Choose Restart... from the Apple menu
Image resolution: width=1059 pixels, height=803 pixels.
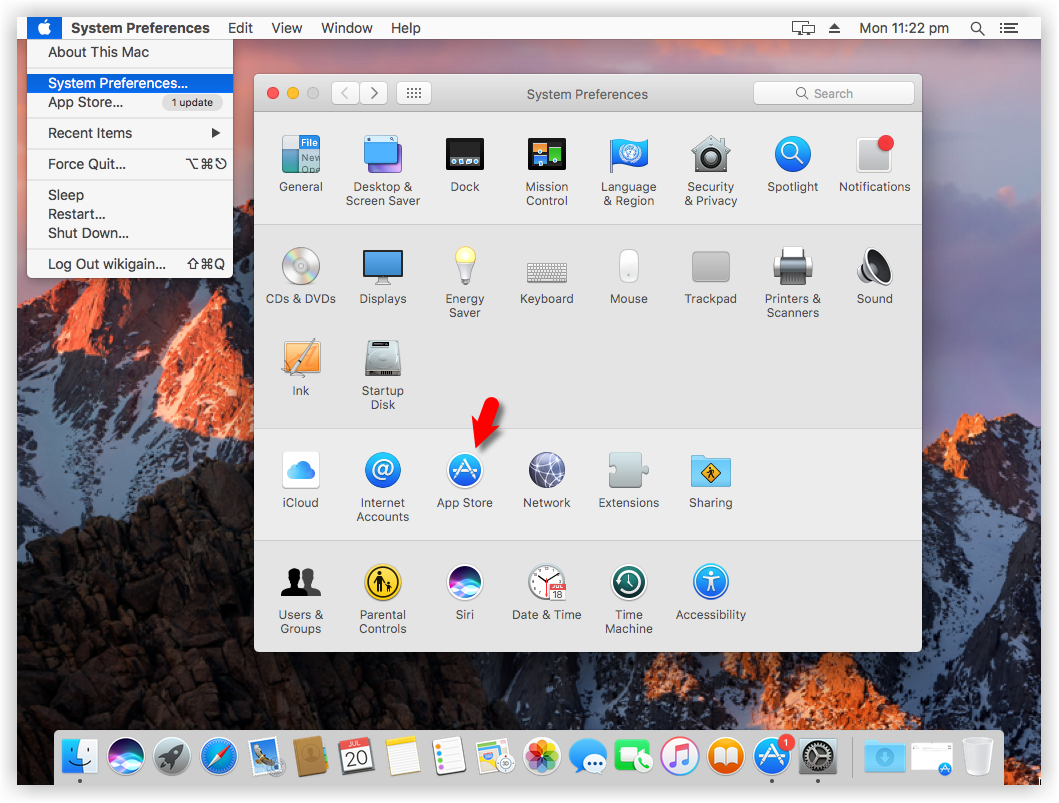pos(130,214)
